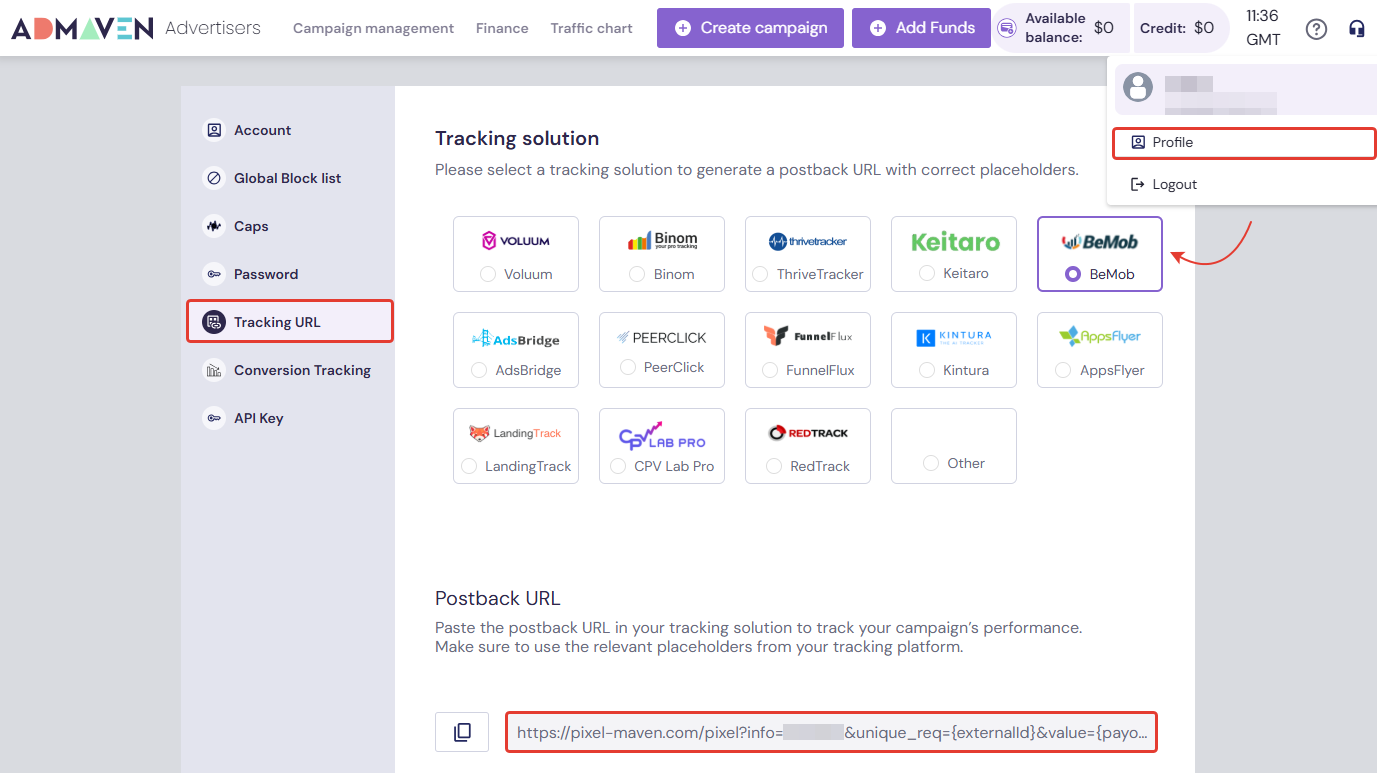Screen dimensions: 1377x773
Task: Select the LandingTrack radio button
Action: (x=469, y=466)
